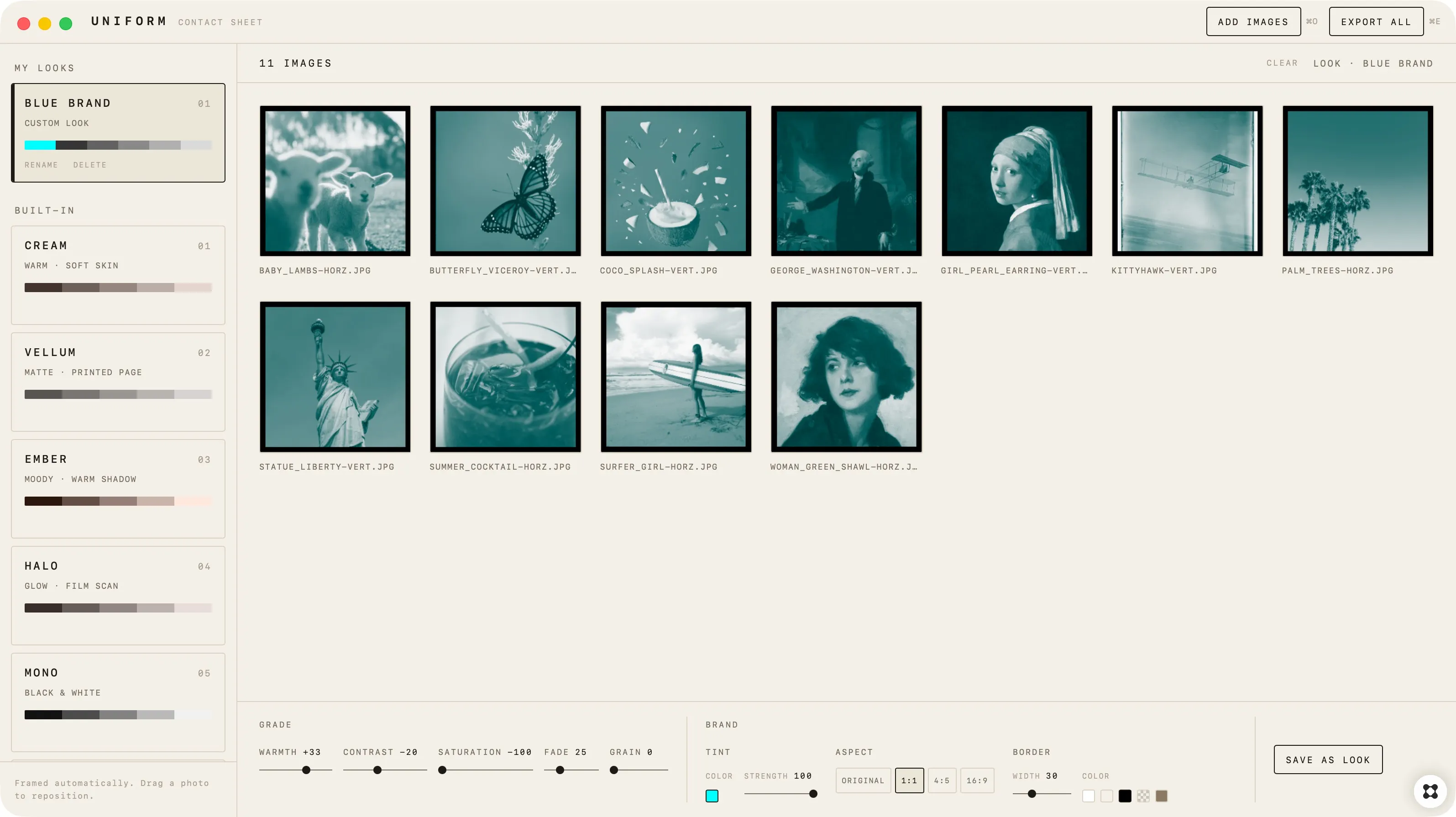Apply the Cream built-in look

tap(118, 275)
